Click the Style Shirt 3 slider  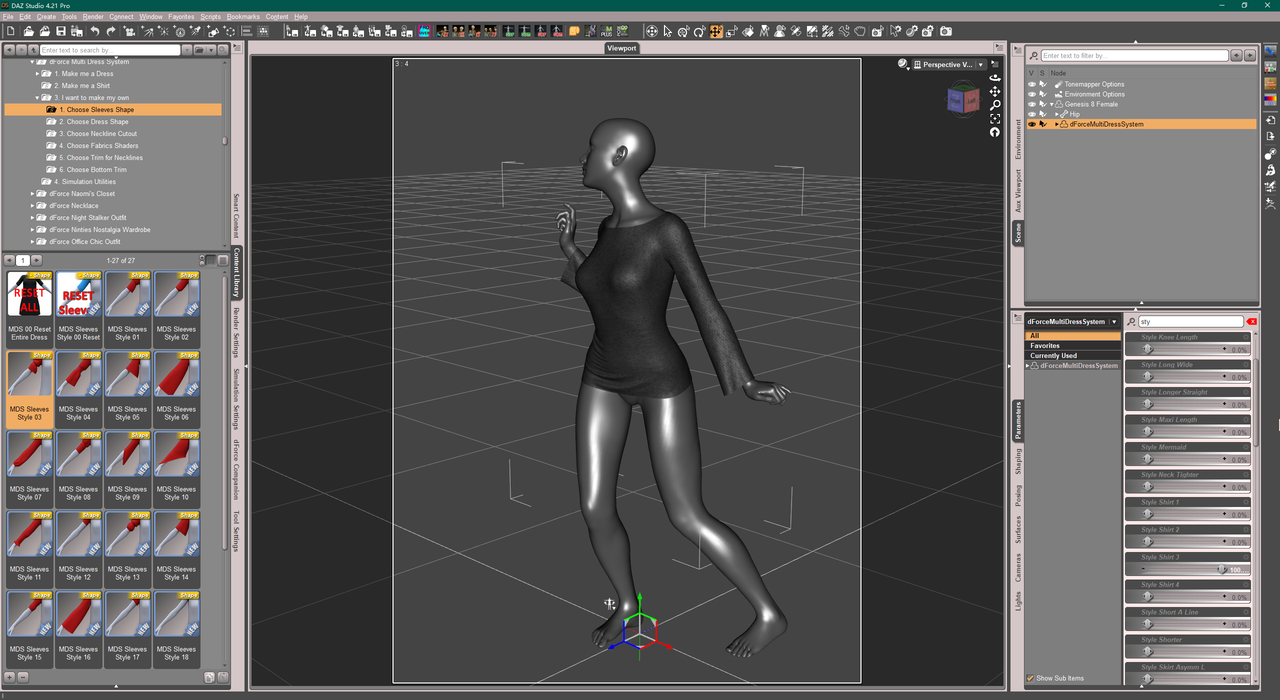(x=1188, y=569)
